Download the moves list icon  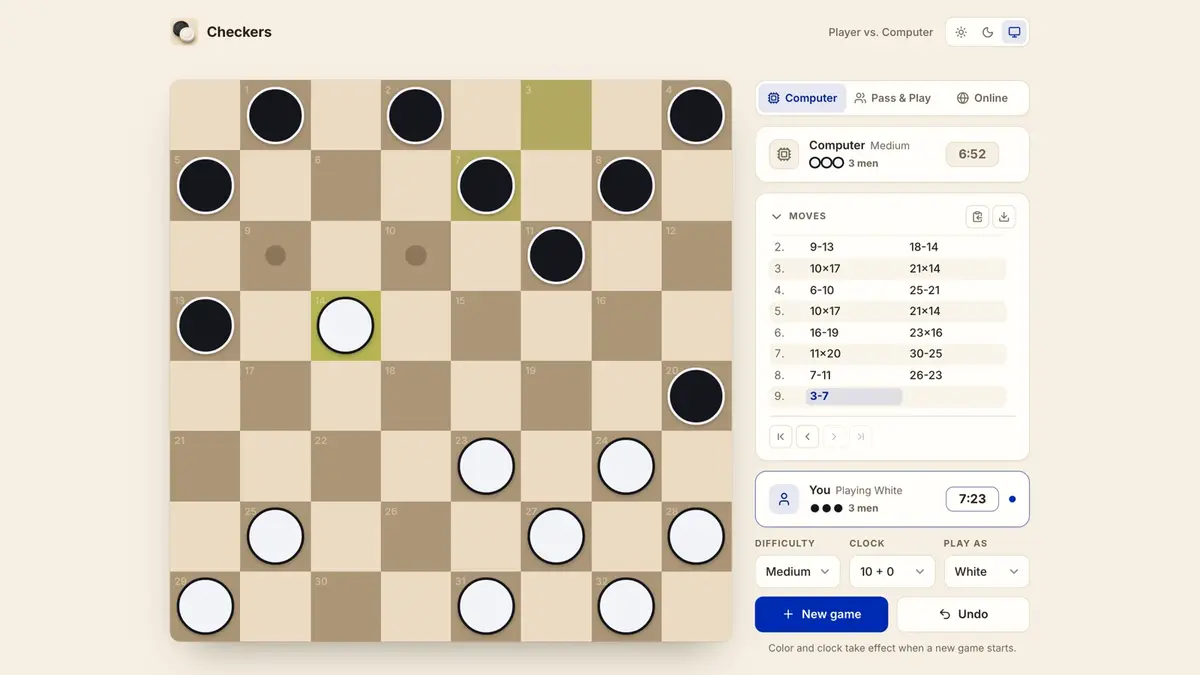pos(1005,216)
